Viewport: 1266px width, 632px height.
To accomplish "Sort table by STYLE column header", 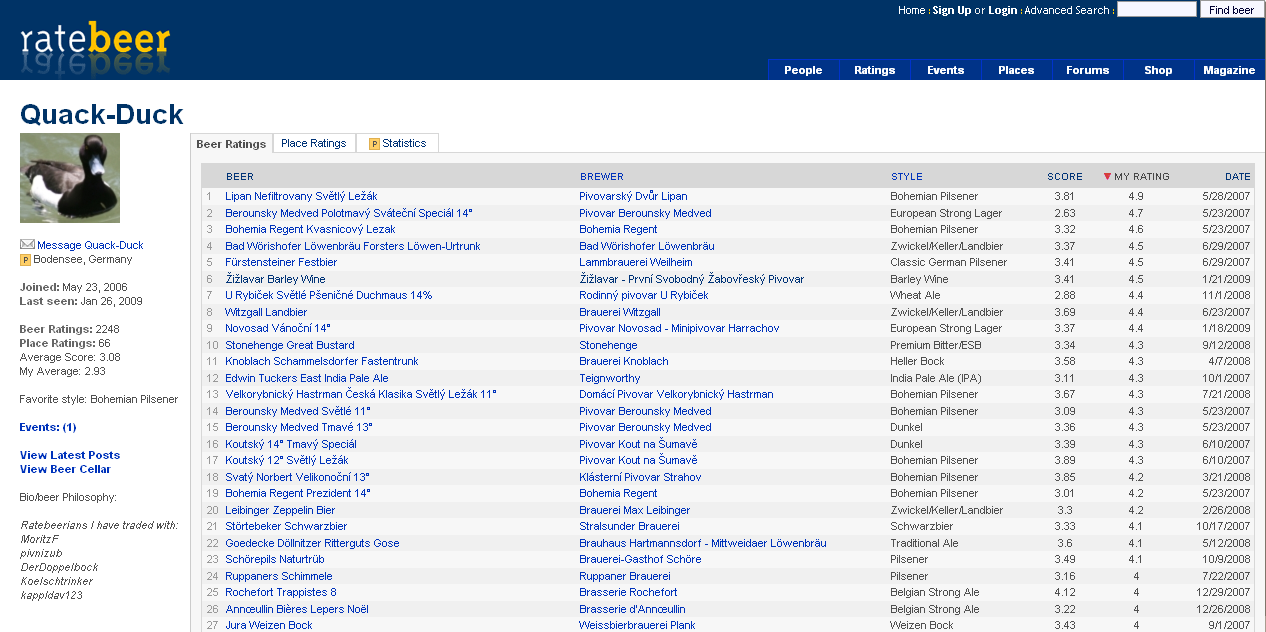I will [x=907, y=177].
